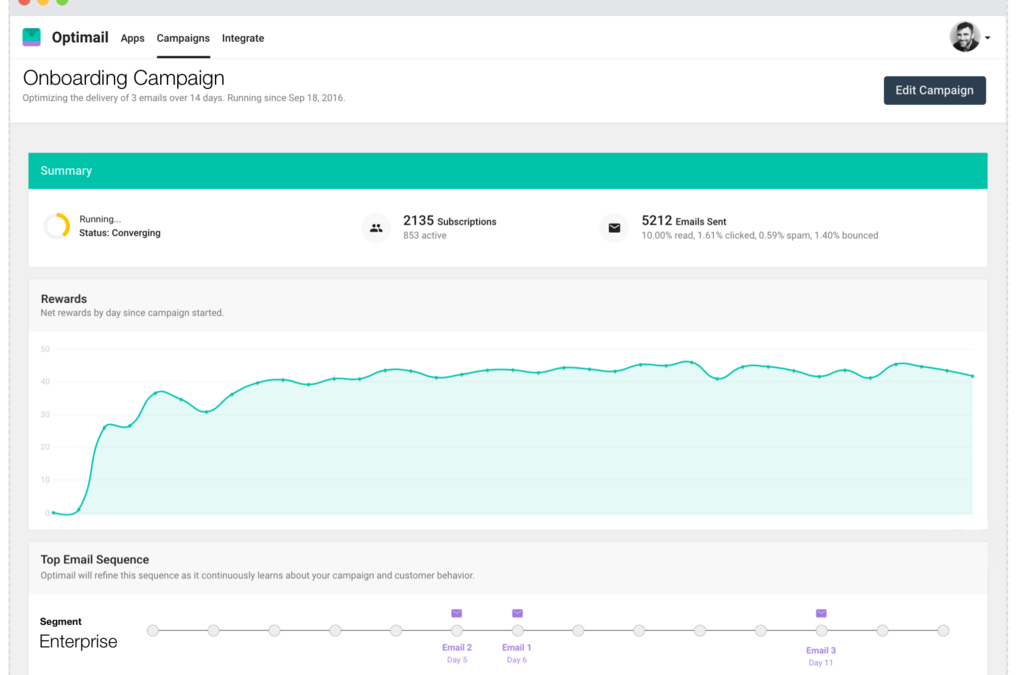Viewport: 1024px width, 675px height.
Task: Click the Optimail brand name
Action: pos(80,37)
